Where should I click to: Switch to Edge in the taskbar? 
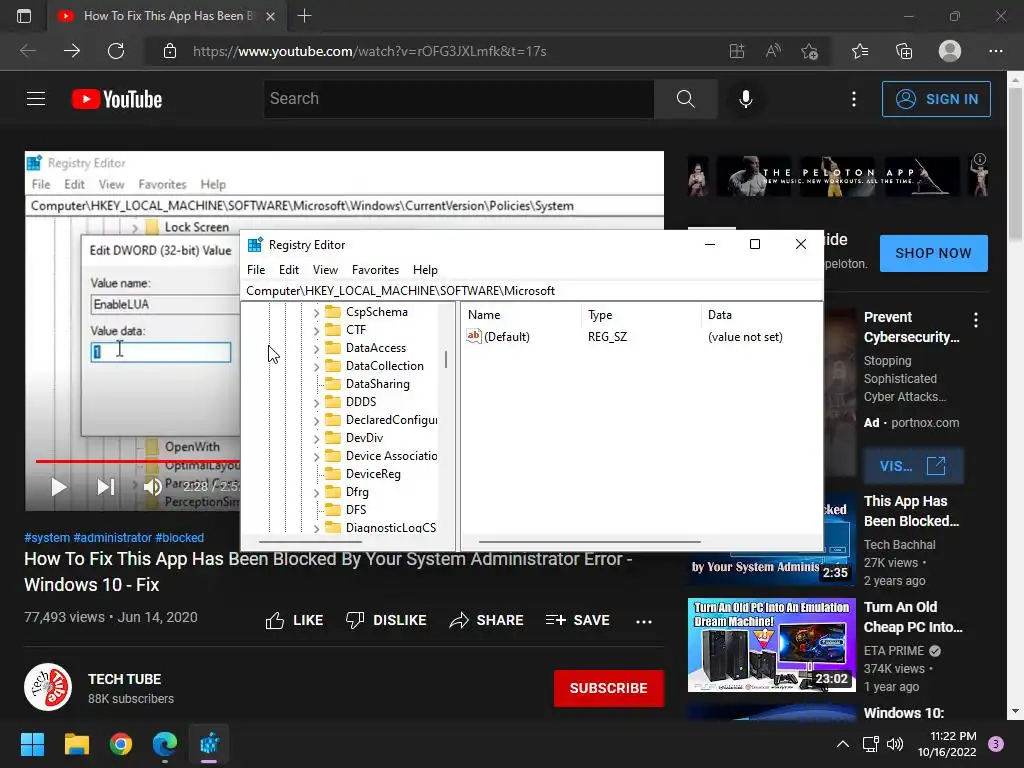(165, 744)
